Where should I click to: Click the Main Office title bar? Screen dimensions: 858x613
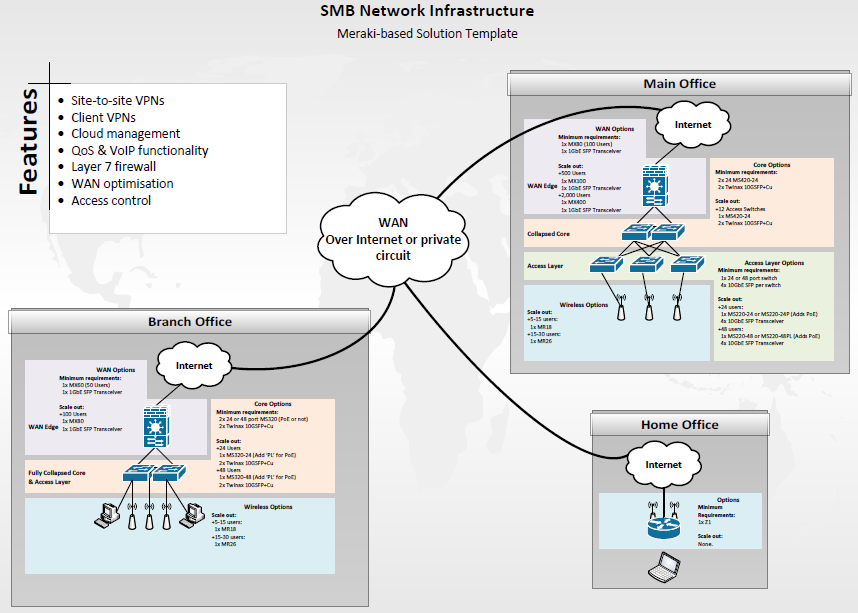(679, 84)
